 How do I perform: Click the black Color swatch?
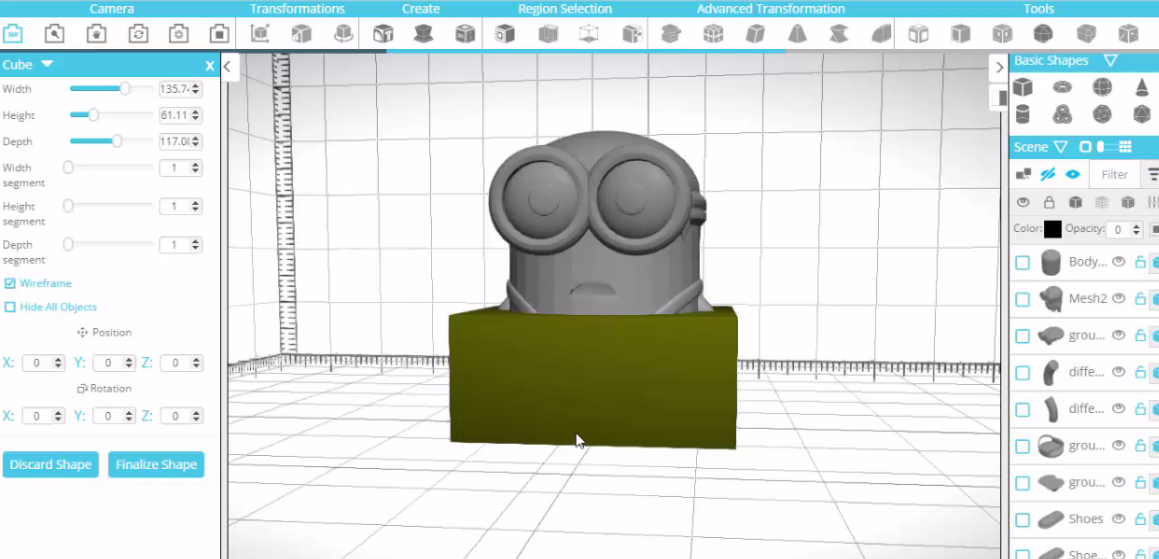(1053, 229)
